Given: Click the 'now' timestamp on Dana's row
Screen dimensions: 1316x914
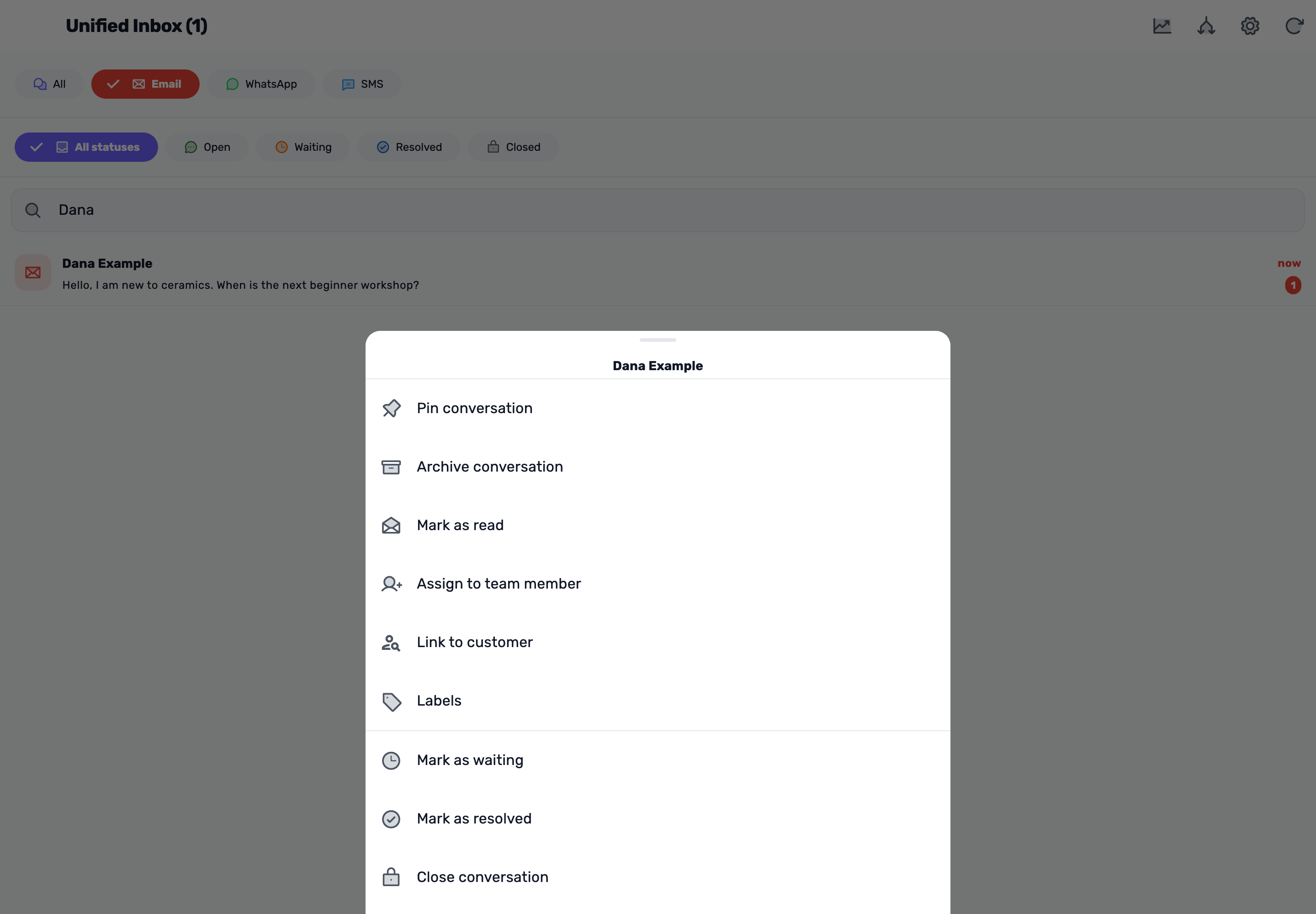Looking at the screenshot, I should point(1289,263).
